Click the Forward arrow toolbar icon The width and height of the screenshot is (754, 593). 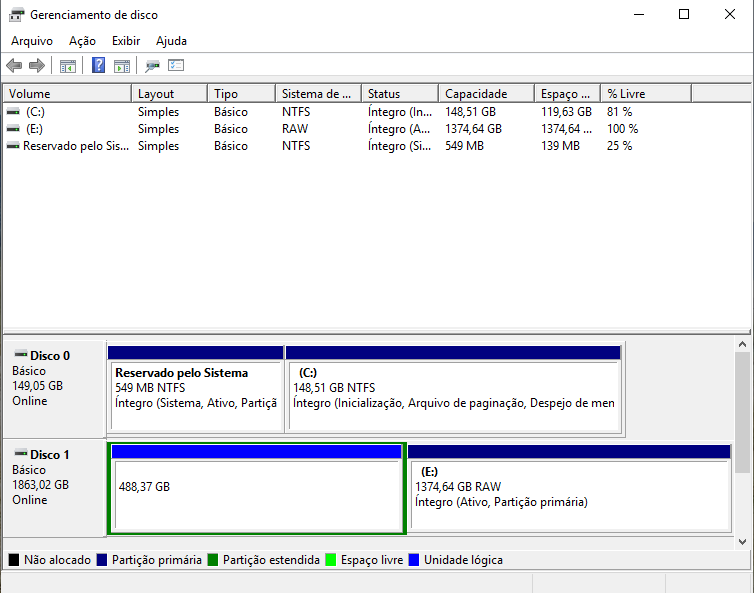click(37, 65)
